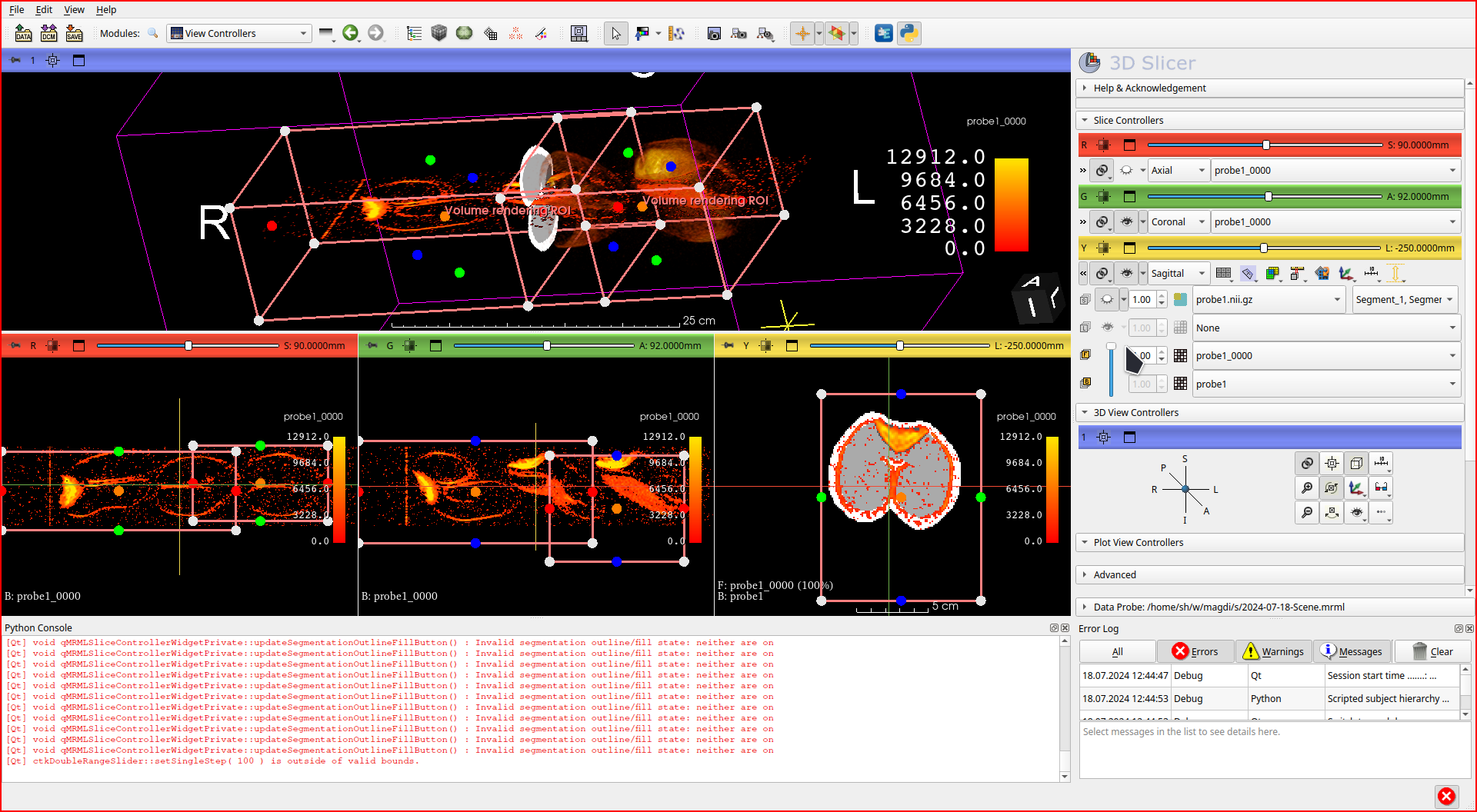Click the Clear button in Error Log

tap(1432, 651)
